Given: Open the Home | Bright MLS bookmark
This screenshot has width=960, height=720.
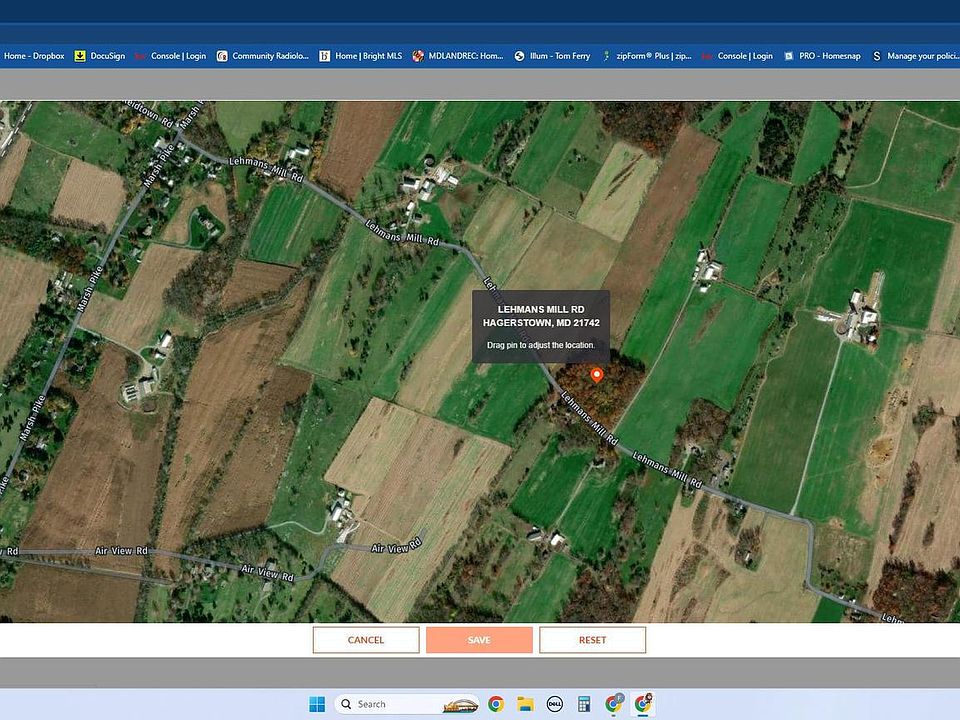Looking at the screenshot, I should (361, 56).
